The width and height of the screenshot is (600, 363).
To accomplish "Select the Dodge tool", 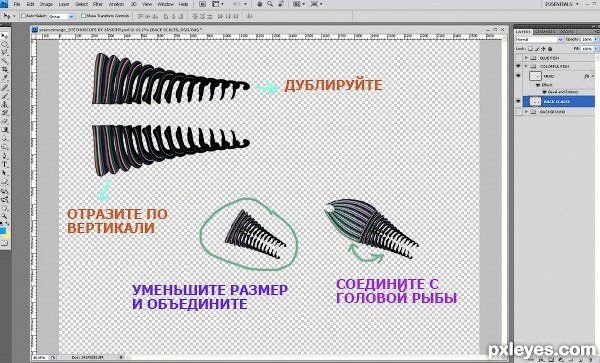I will (x=5, y=147).
